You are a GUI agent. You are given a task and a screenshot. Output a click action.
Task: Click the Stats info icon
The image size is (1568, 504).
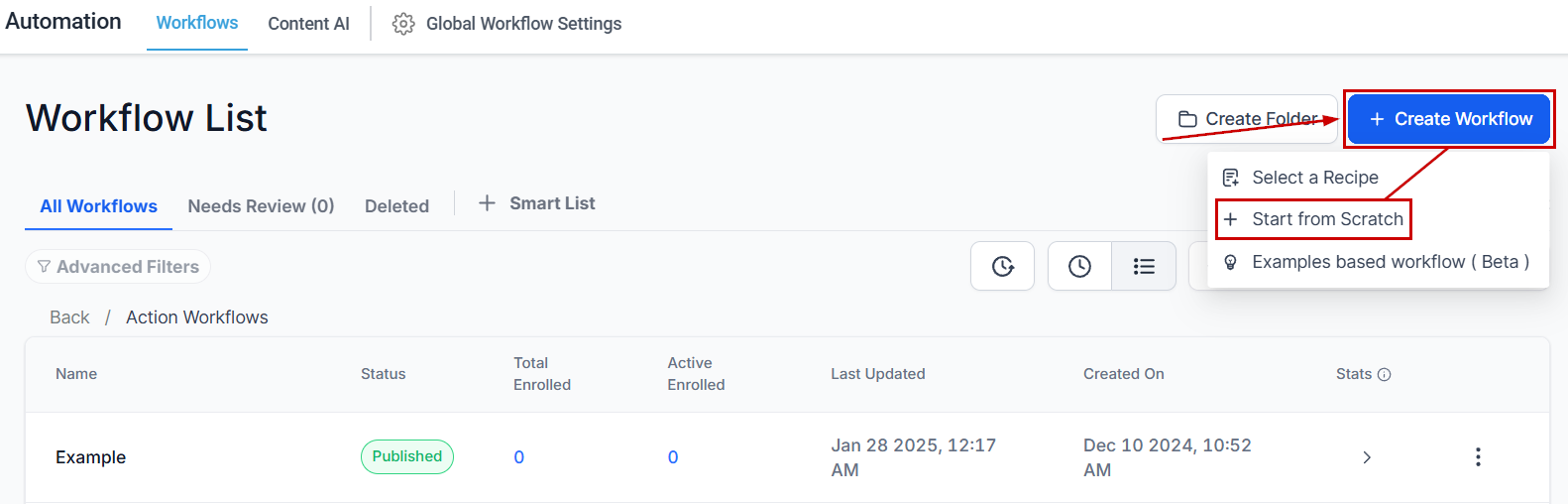[x=1385, y=374]
